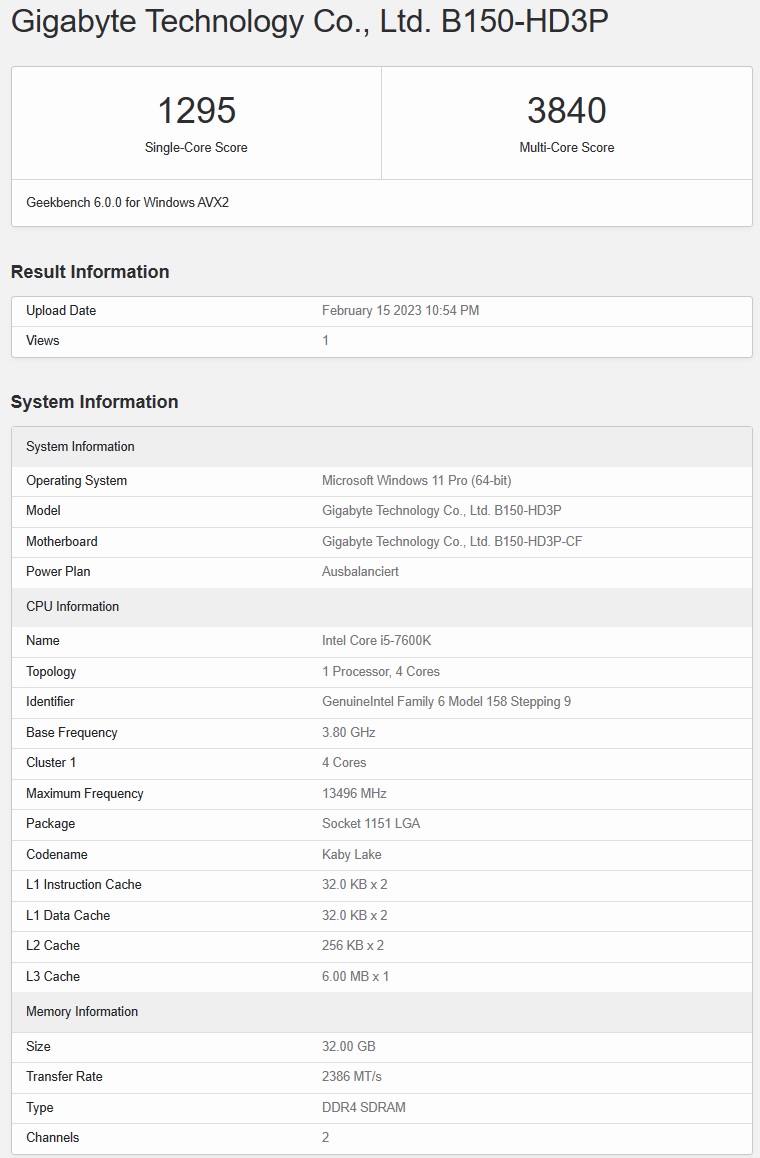Click the Transfer Rate label

coord(64,1077)
